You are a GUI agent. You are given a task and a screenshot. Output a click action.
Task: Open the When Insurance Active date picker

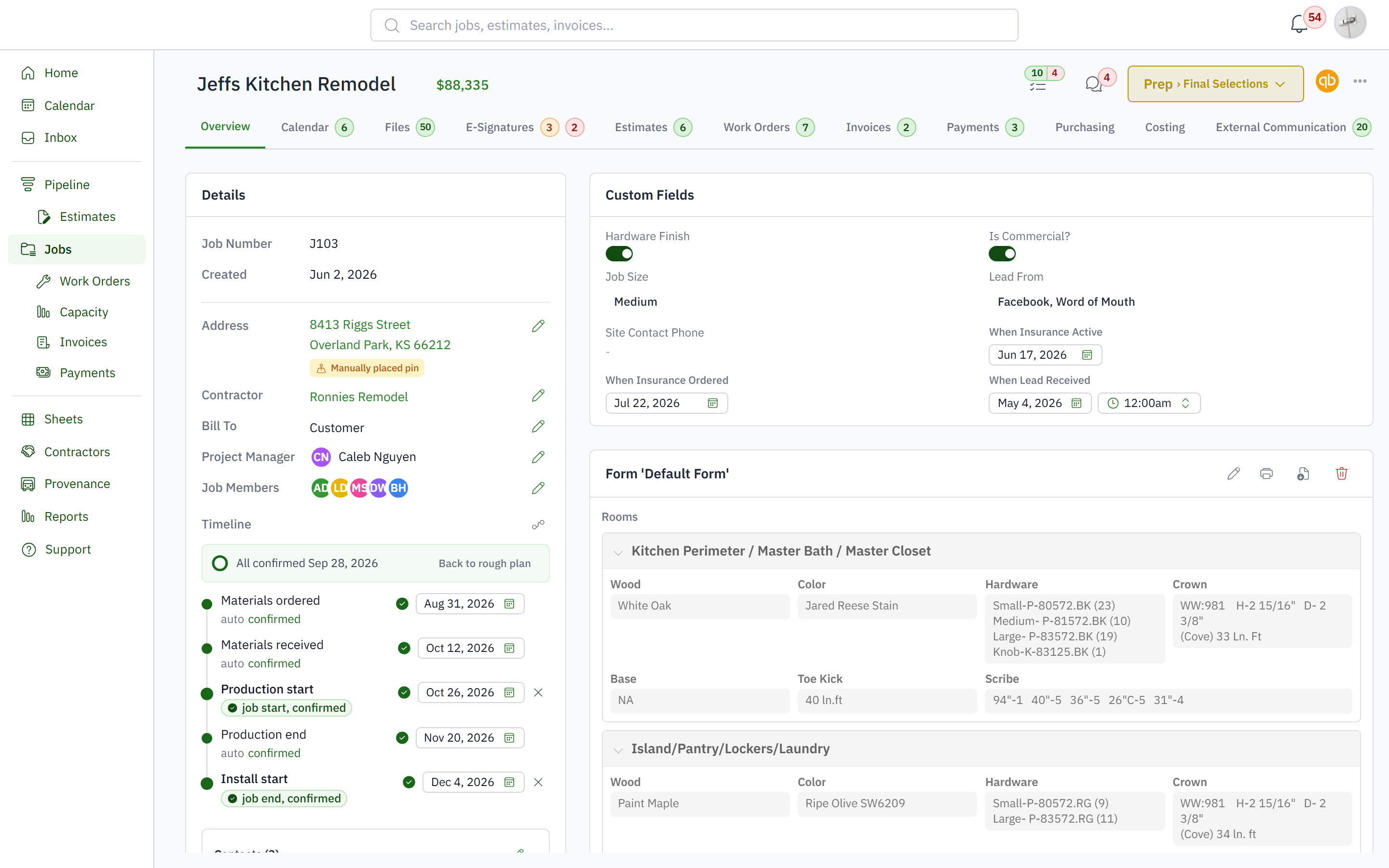(1045, 355)
